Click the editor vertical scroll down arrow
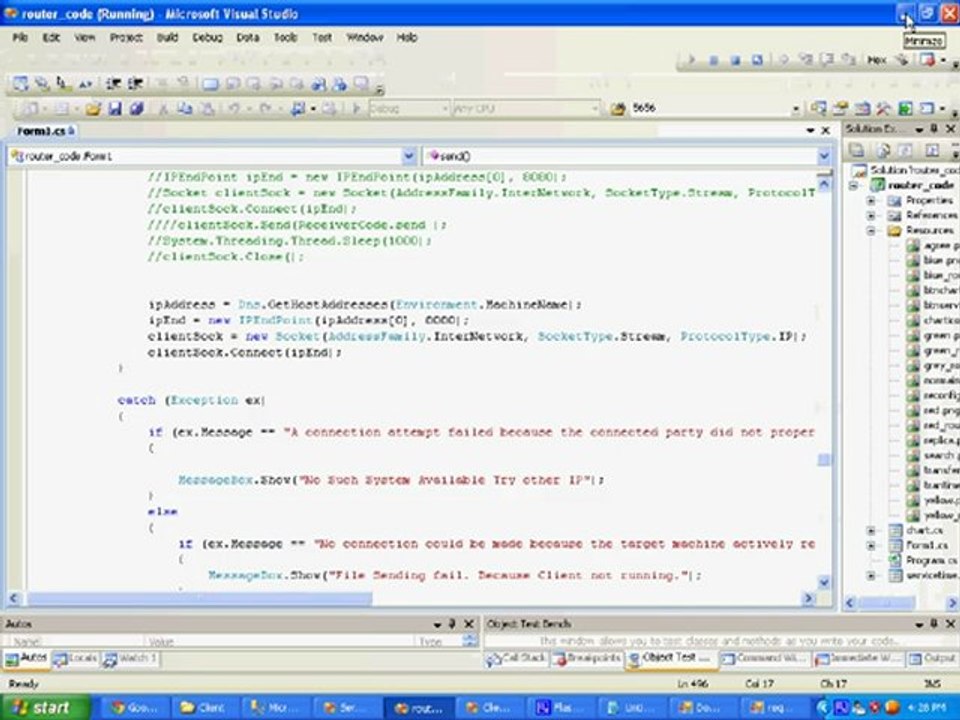 [x=823, y=582]
